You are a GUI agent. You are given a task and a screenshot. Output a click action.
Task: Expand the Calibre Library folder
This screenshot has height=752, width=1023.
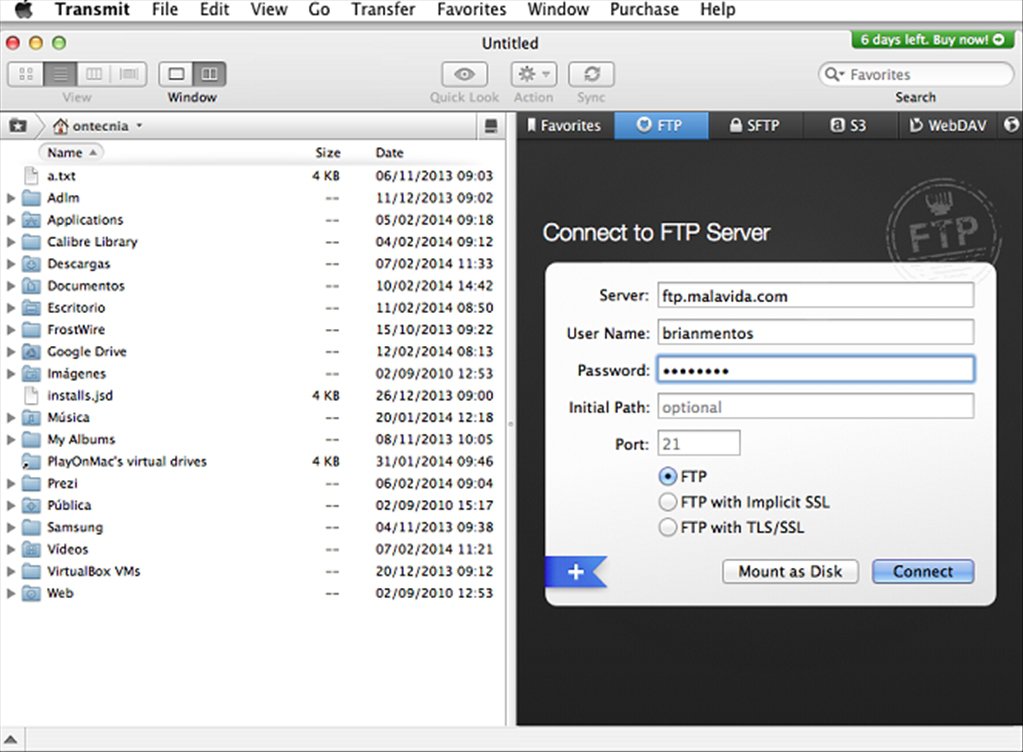(x=10, y=242)
